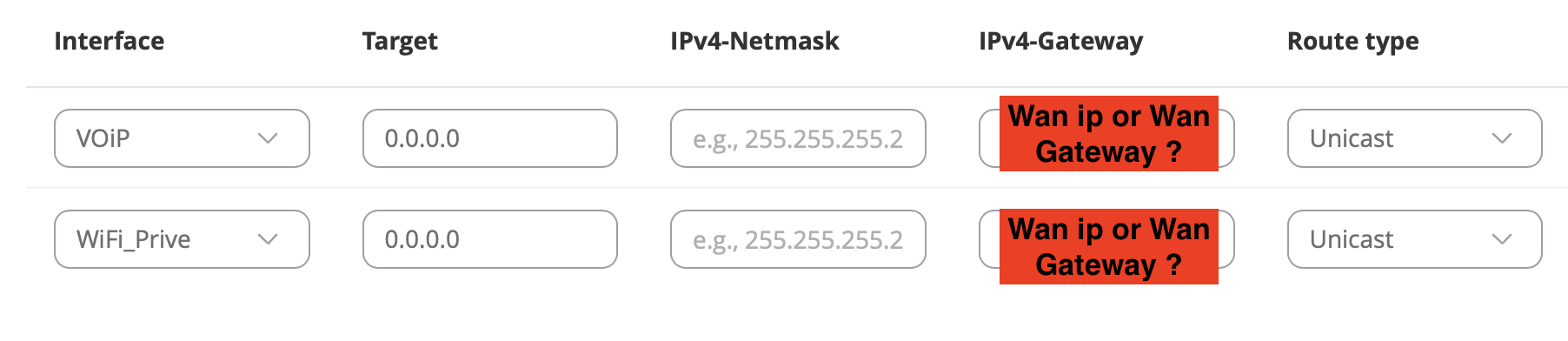Click the Target column header

[400, 41]
